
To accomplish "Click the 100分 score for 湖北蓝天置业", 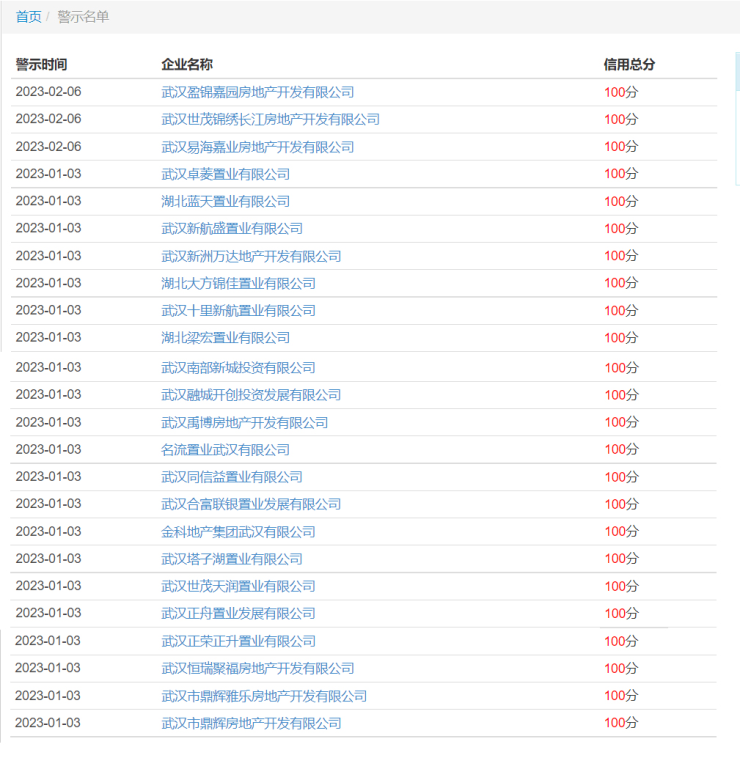I will coord(621,201).
